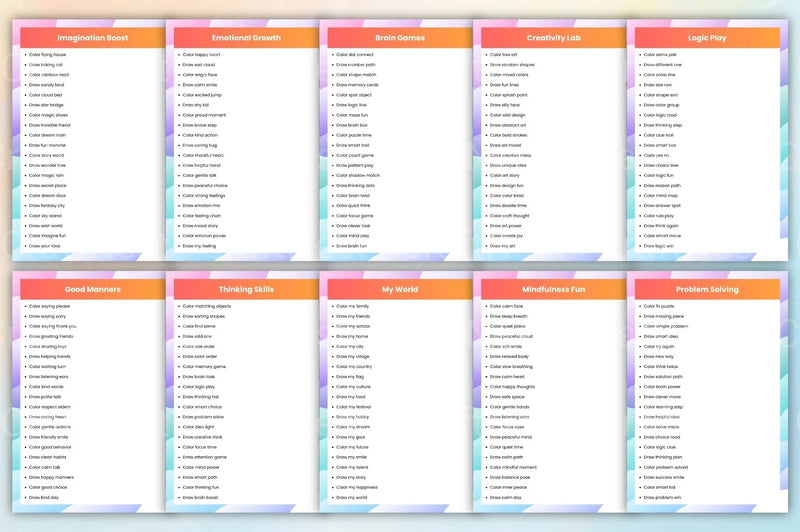Screen dimensions: 800x532
Task: Select the "Draw candy land" list item
Action: point(46,85)
